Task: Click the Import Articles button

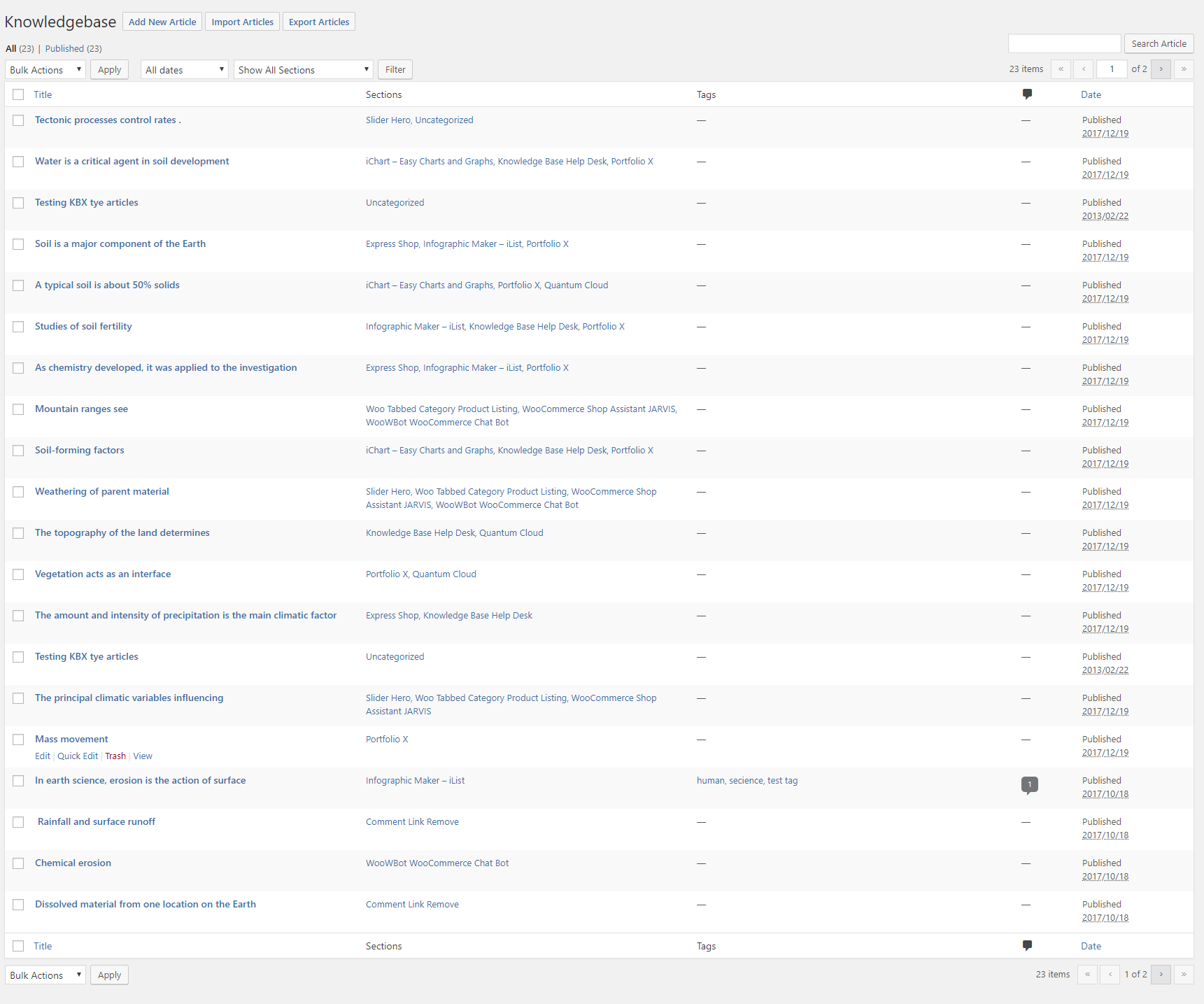Action: coord(243,22)
